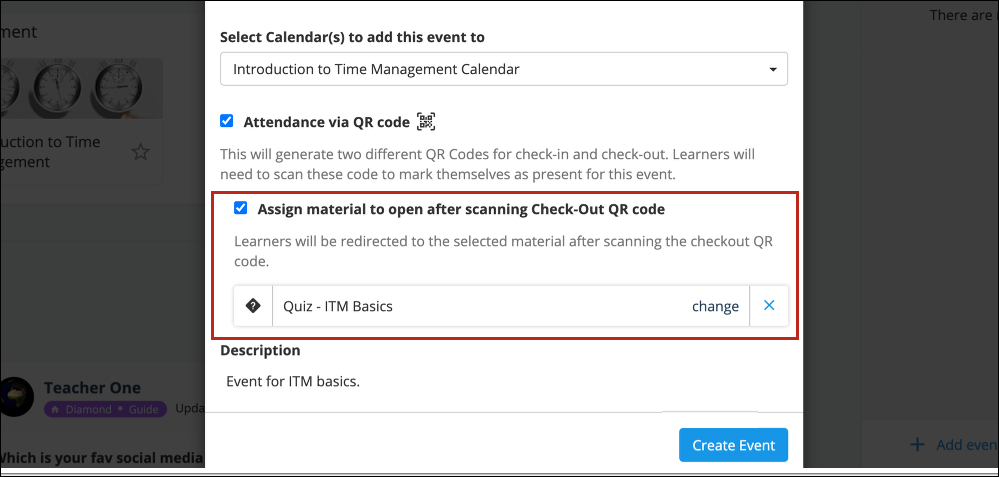Remove Quiz - ITM Basics with the X
Viewport: 999px width, 477px height.
pos(769,306)
